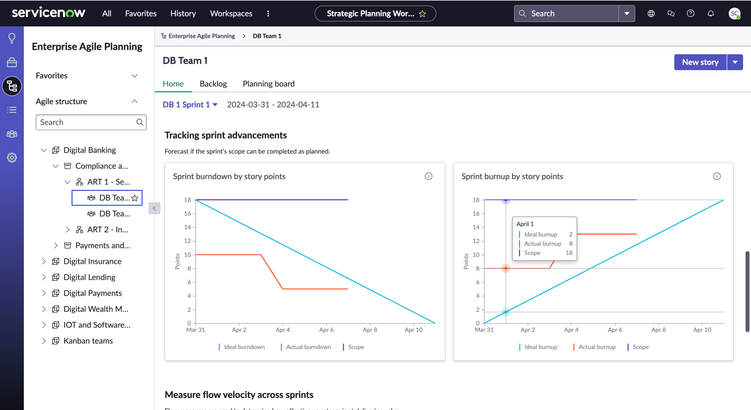Expand the ART 2 node
Screen dimensions: 751x410
coord(68,229)
